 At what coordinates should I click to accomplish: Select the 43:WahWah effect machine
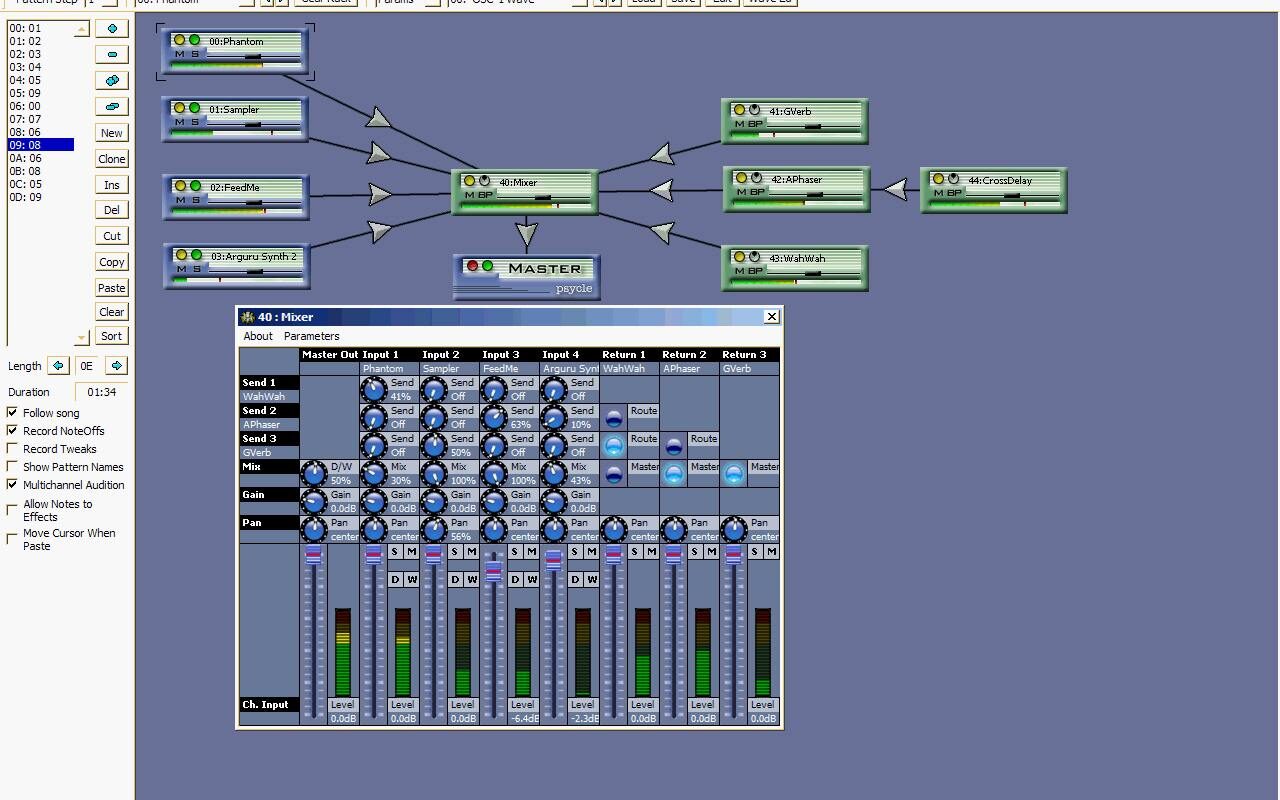pos(795,268)
